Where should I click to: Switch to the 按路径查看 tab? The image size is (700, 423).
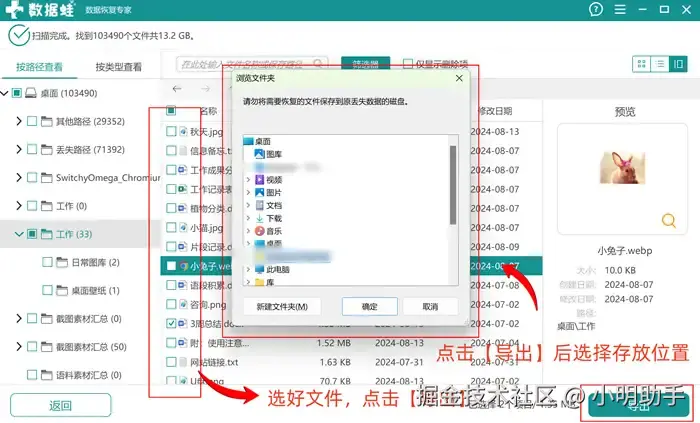point(39,67)
